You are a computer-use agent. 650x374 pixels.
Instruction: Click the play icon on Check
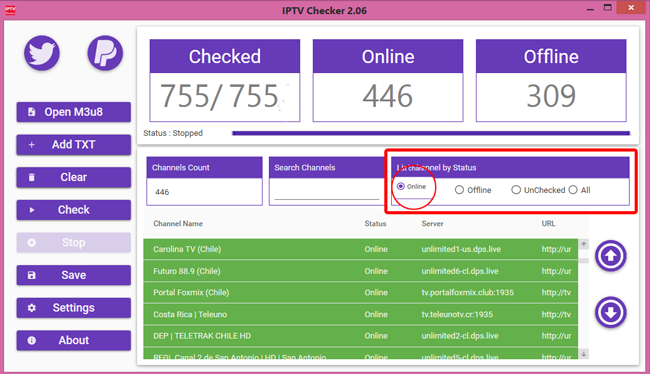[x=32, y=210]
